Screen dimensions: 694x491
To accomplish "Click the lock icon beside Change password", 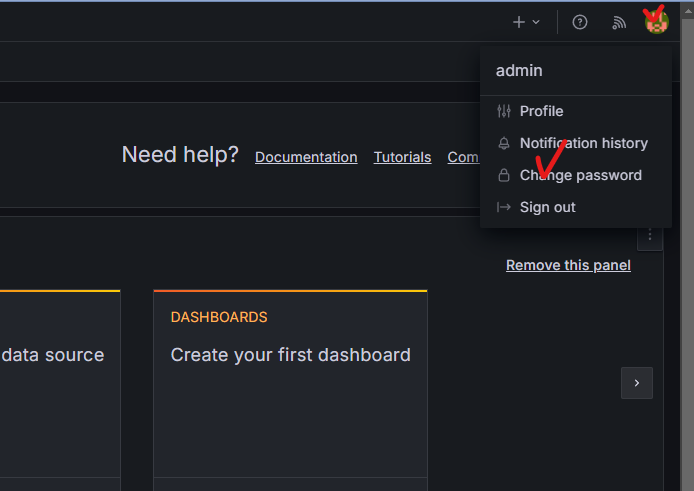I will (504, 175).
